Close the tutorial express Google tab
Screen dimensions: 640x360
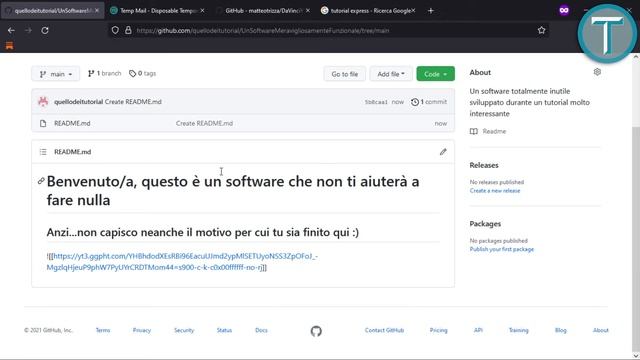413,11
